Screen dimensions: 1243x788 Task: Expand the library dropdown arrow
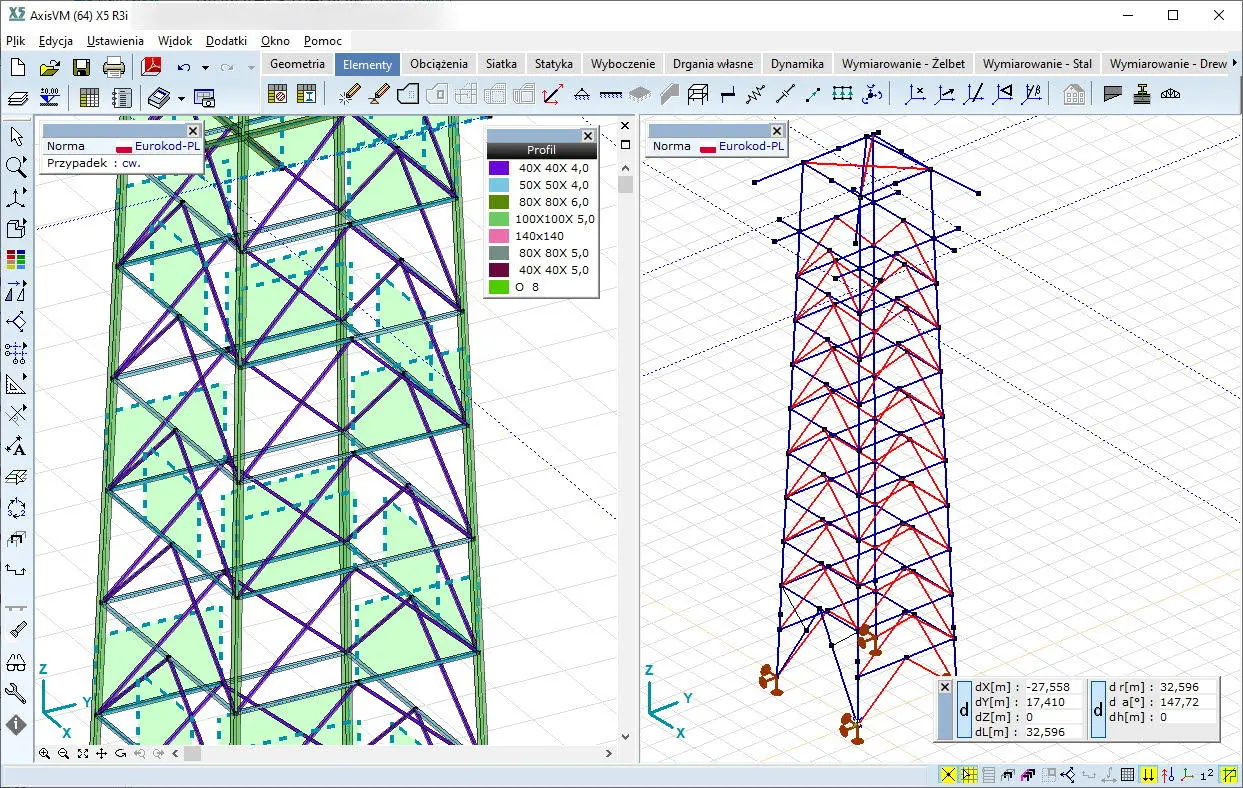181,98
